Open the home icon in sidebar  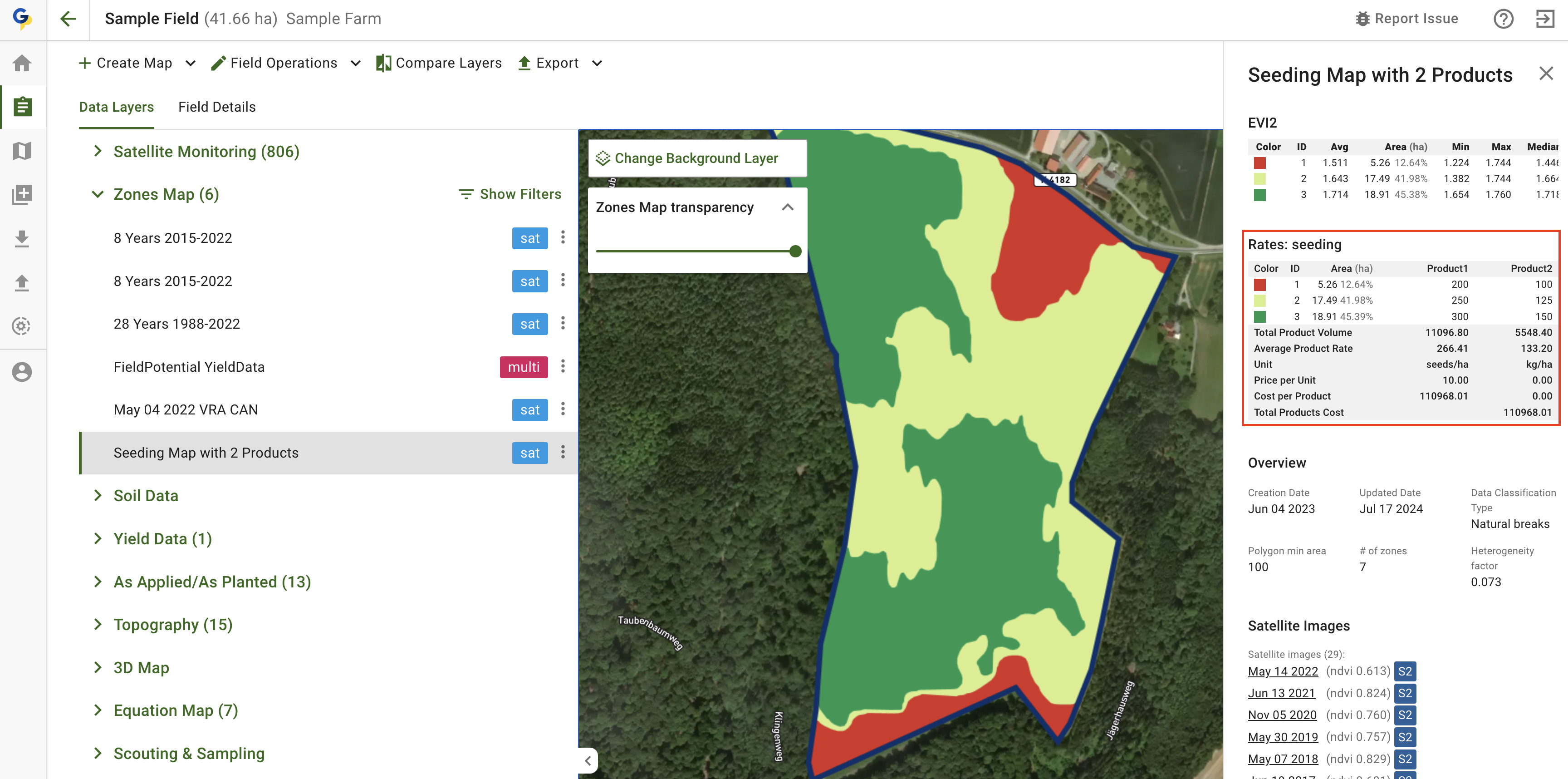coord(23,64)
